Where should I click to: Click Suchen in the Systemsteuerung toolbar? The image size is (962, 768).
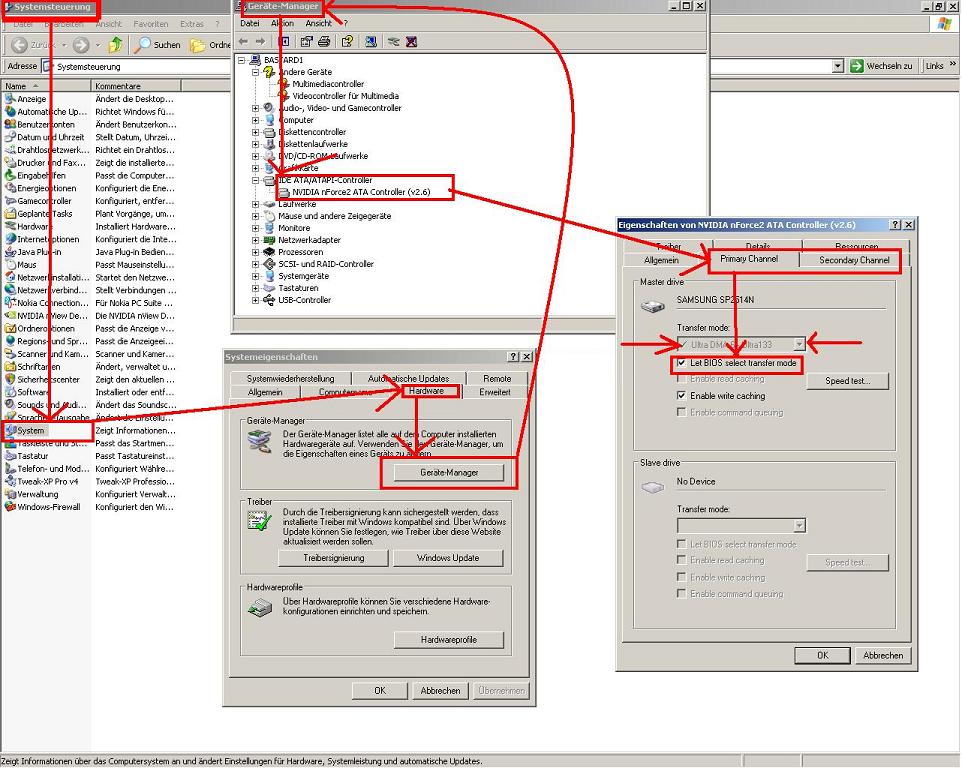coord(158,45)
